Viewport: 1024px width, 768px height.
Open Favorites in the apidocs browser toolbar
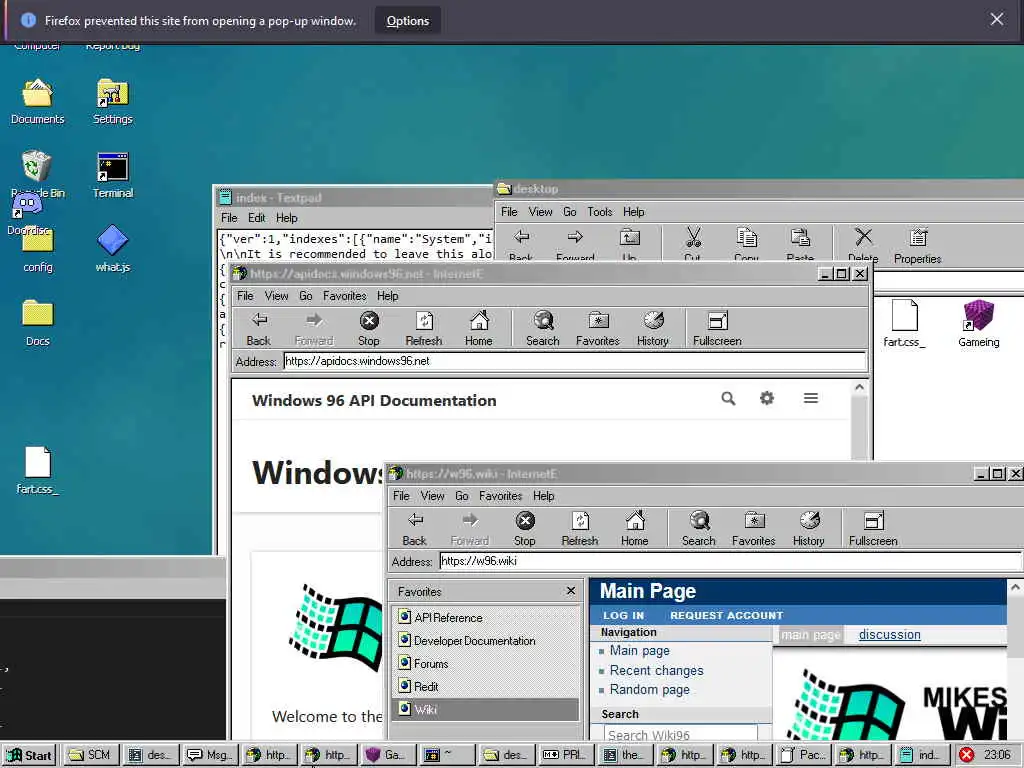coord(598,328)
